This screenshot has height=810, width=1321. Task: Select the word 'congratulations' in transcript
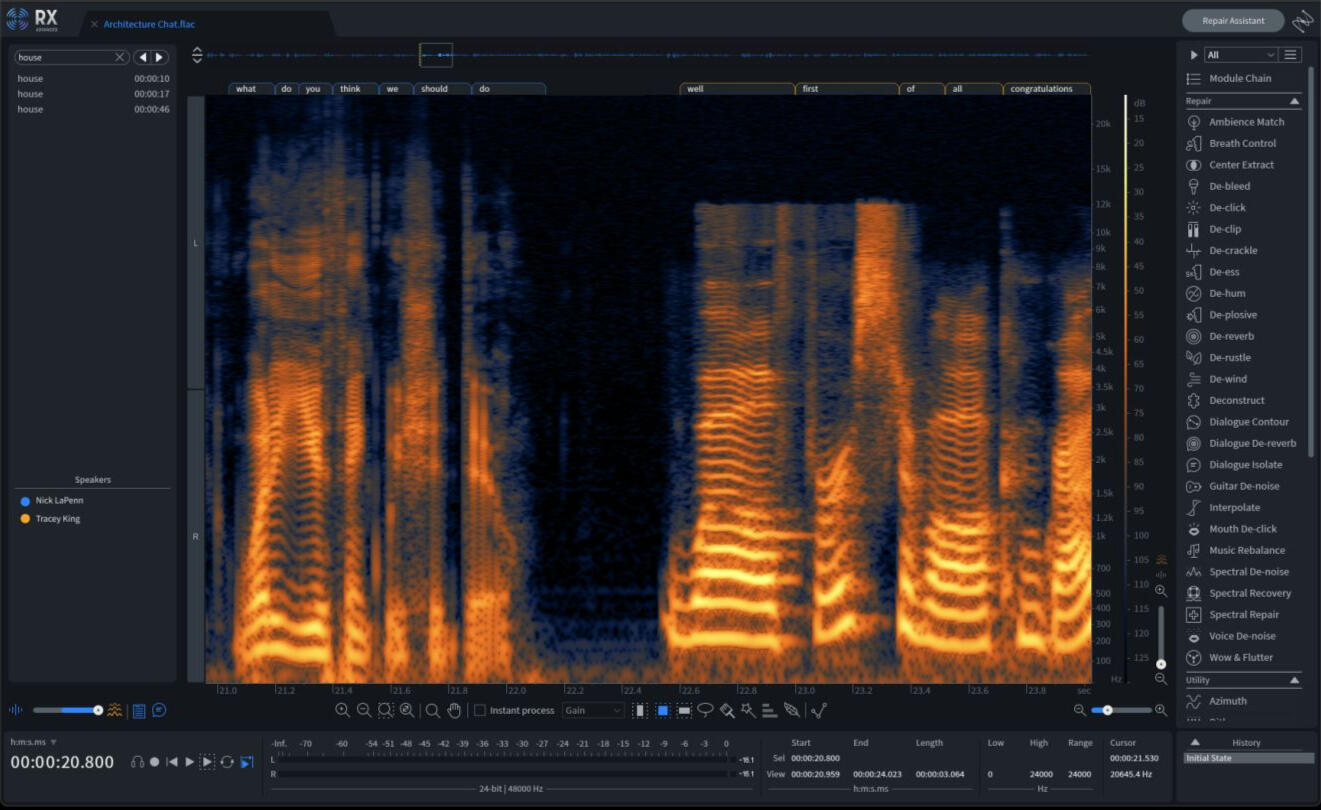tap(1041, 89)
